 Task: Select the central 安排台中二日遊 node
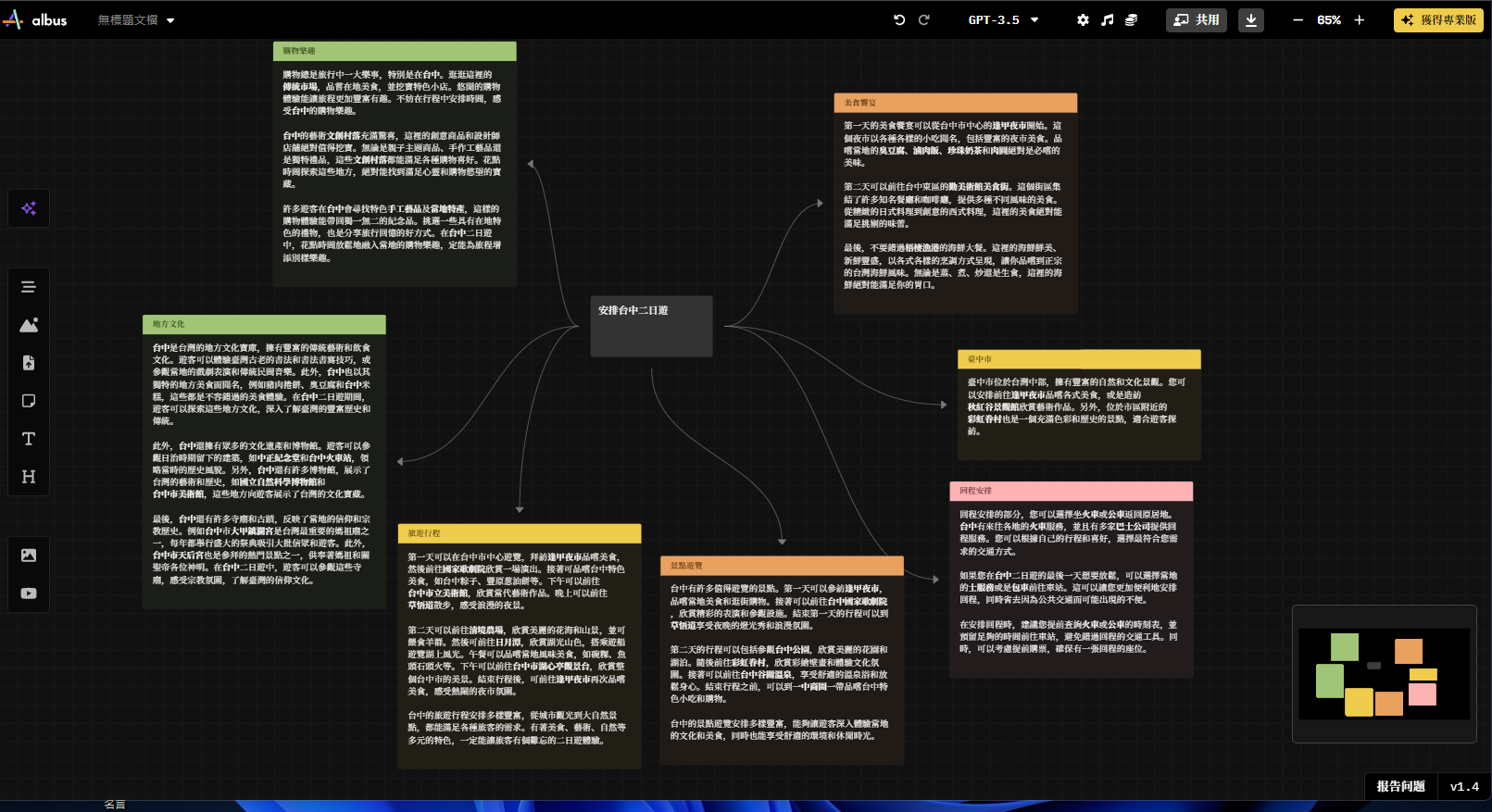652,326
